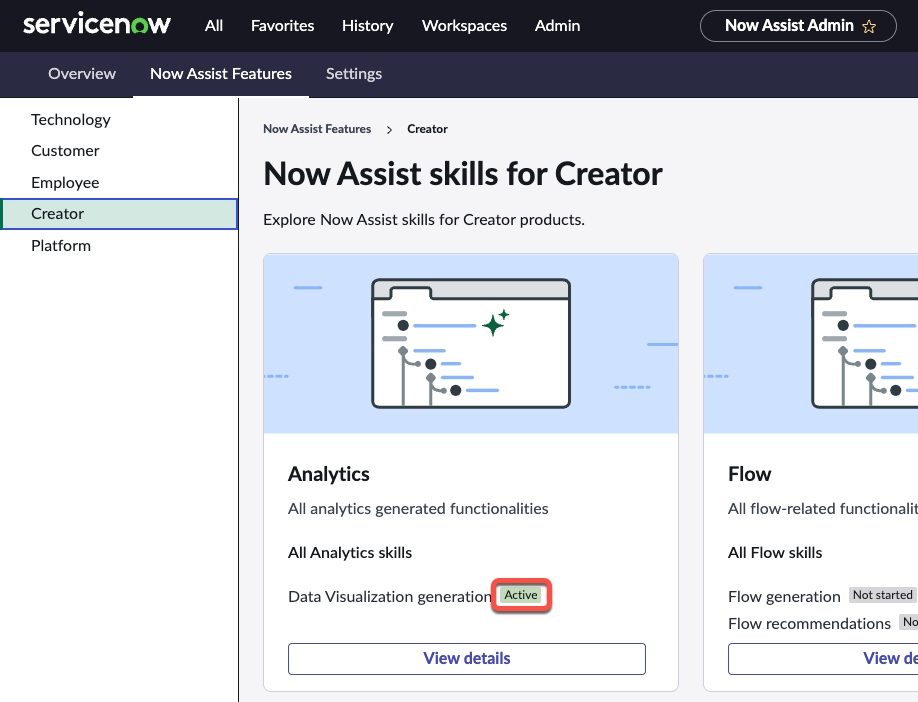Click the All Analytics skills heading

pyautogui.click(x=350, y=553)
